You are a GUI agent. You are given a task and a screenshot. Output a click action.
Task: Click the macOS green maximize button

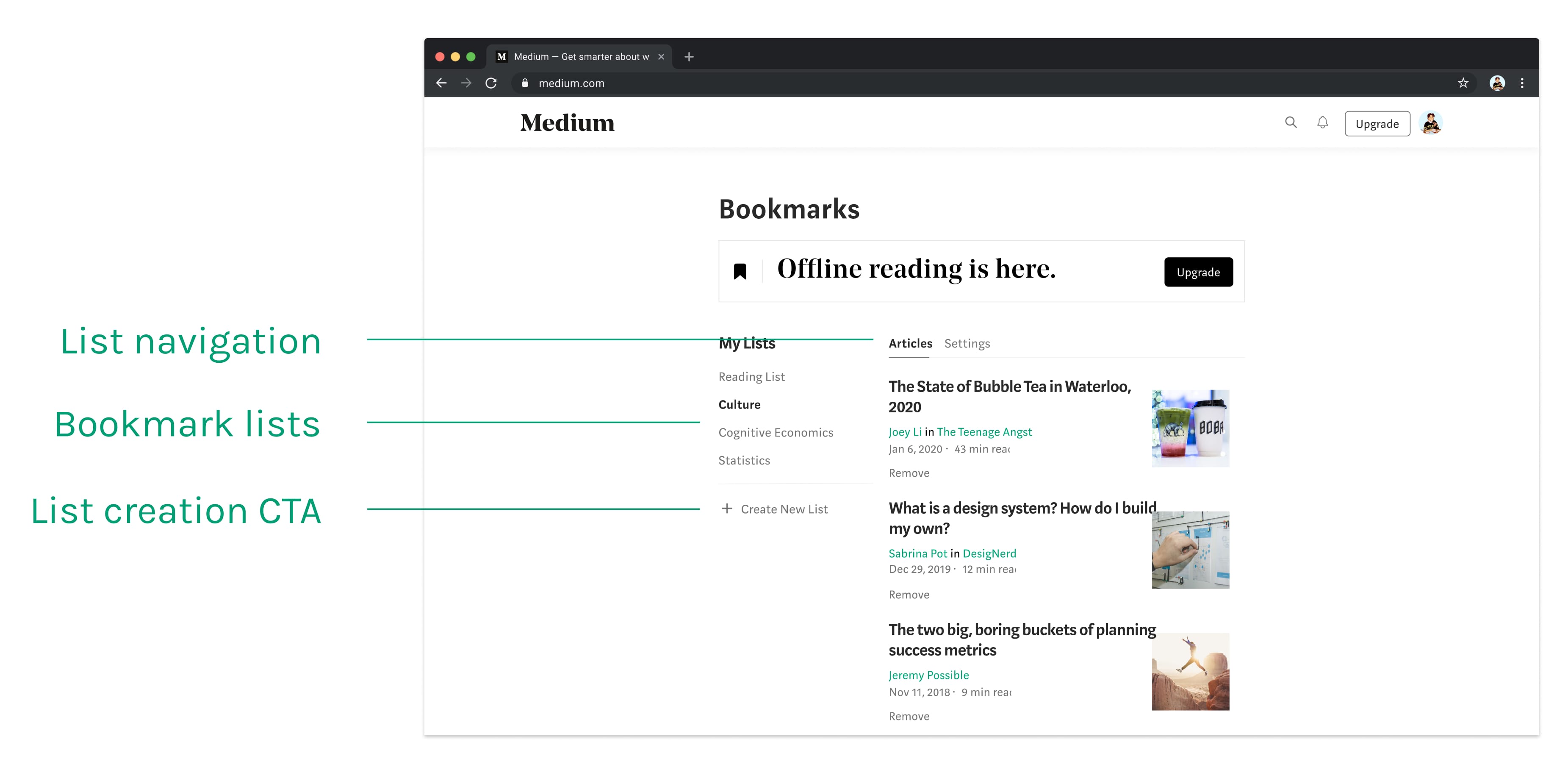[x=471, y=57]
